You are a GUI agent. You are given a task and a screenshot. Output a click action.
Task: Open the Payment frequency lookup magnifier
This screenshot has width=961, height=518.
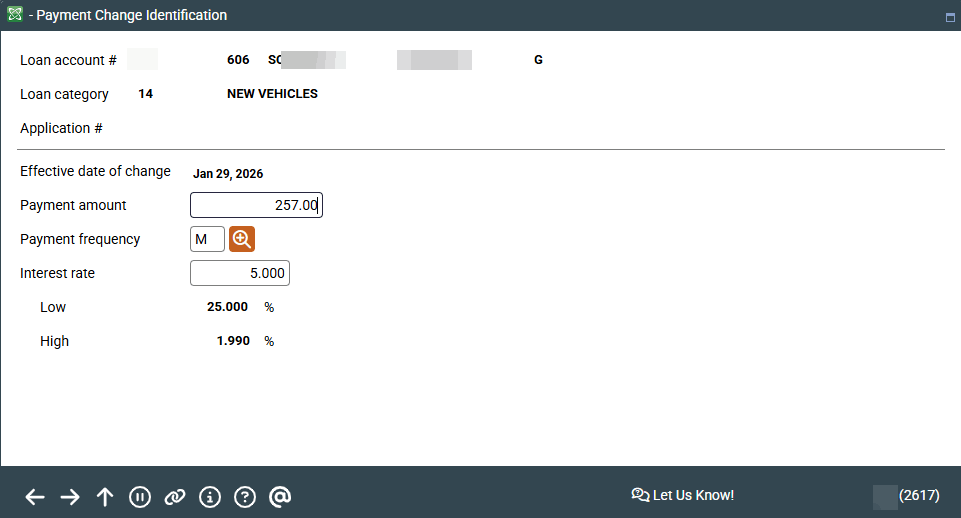point(242,239)
